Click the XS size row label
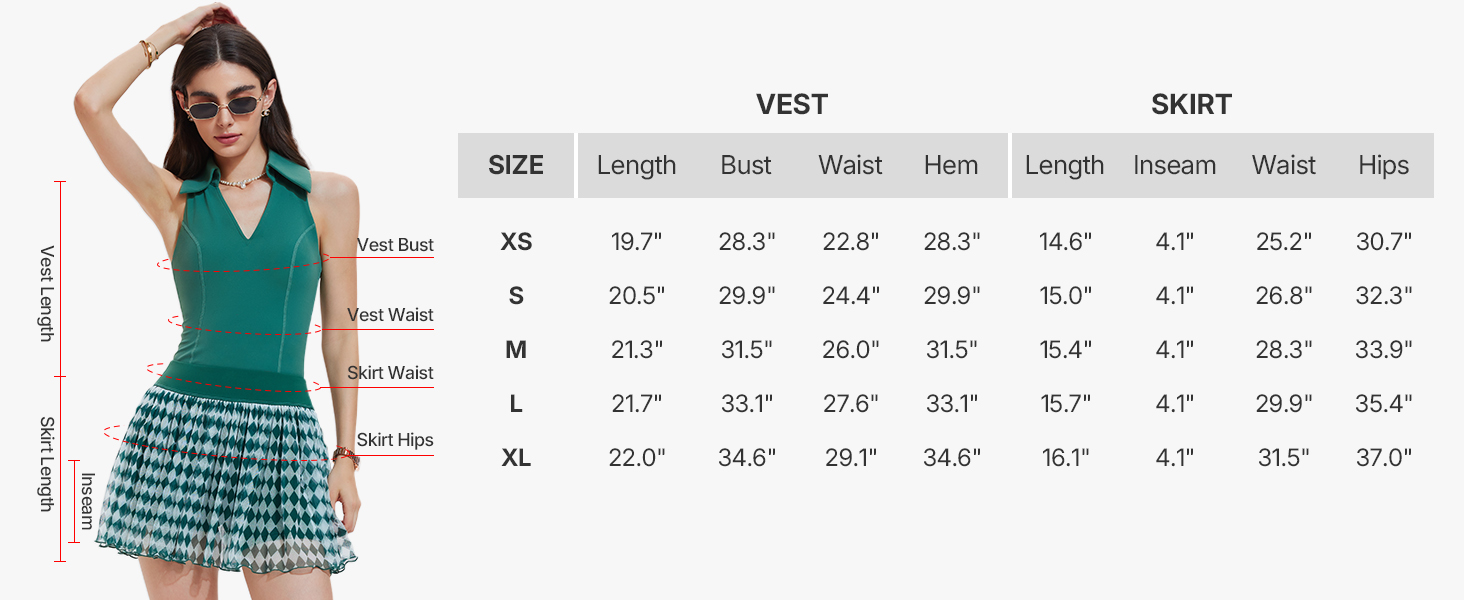The image size is (1464, 600). coord(516,242)
